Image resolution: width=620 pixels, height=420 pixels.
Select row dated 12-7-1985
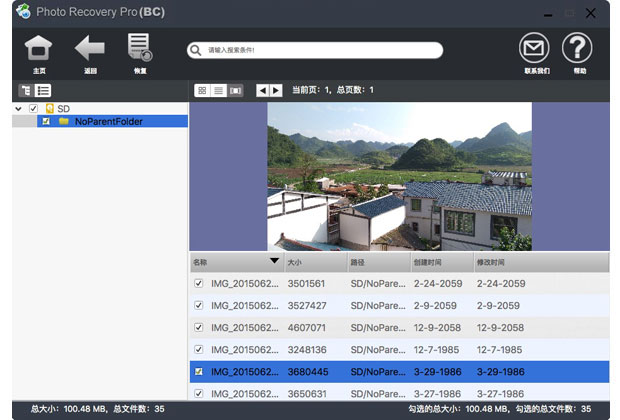pos(399,350)
